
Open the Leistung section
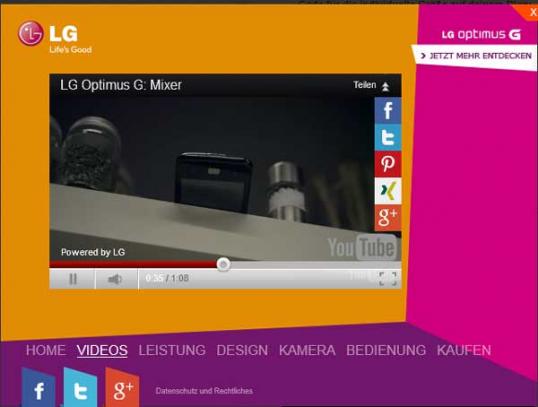172,350
